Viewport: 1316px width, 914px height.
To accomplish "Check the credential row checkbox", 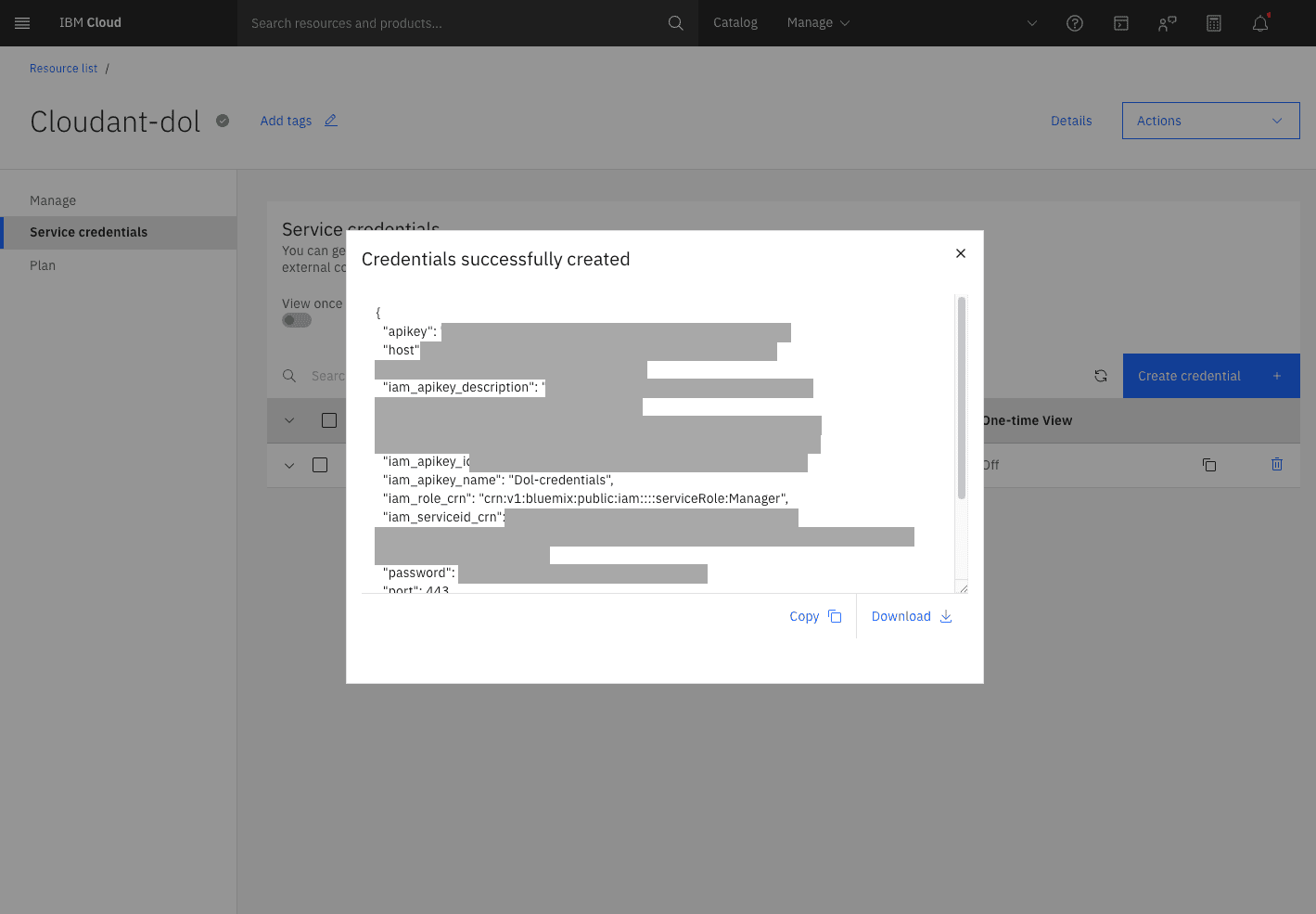I will 320,465.
